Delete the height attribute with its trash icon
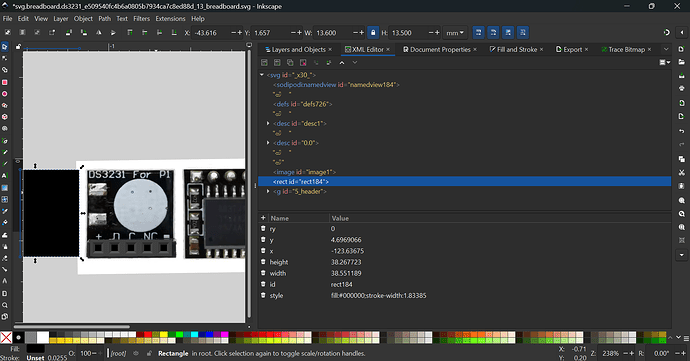This screenshot has width=690, height=361. pyautogui.click(x=263, y=262)
